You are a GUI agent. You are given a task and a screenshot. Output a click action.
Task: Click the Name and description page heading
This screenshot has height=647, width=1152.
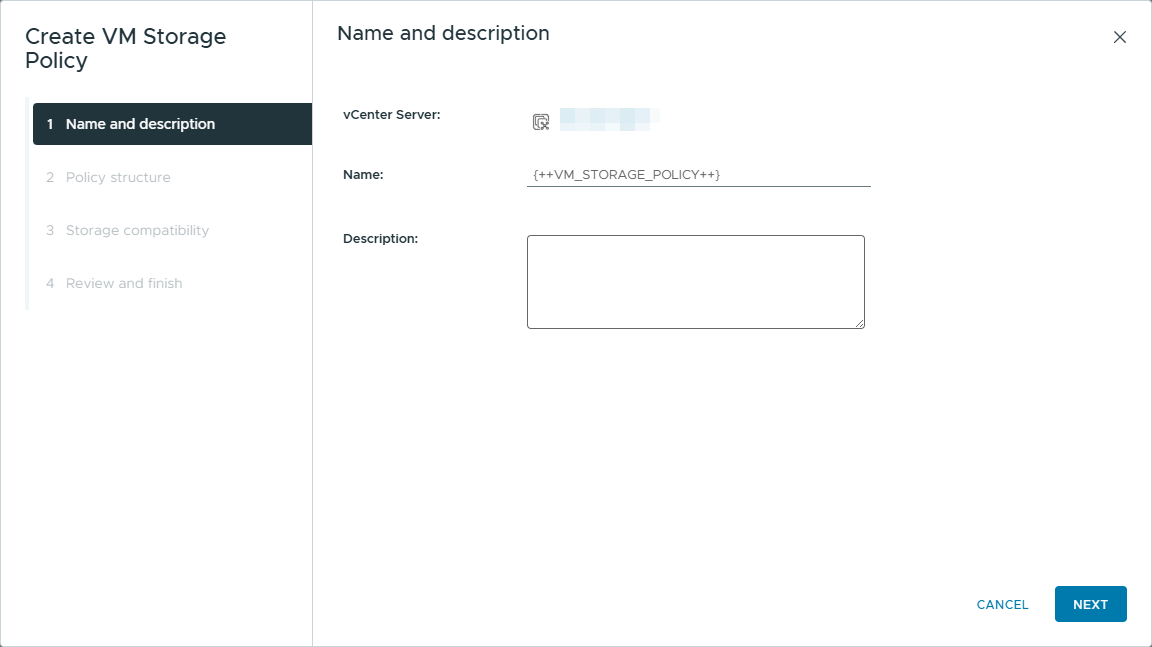[x=443, y=33]
